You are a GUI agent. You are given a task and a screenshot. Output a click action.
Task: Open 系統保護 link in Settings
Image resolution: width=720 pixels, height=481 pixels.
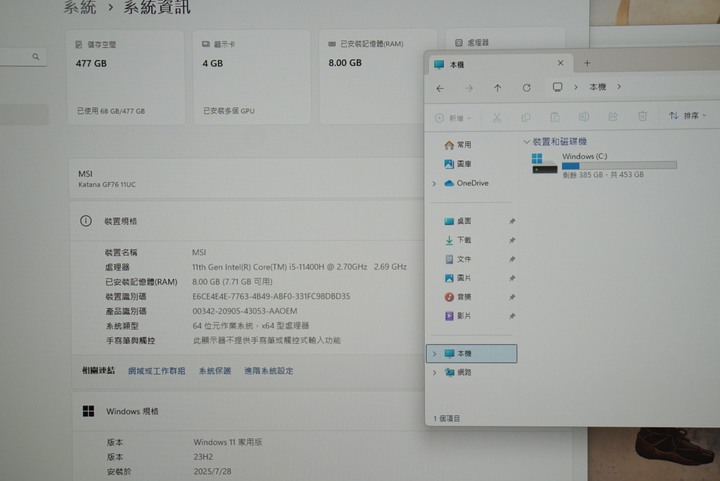214,371
